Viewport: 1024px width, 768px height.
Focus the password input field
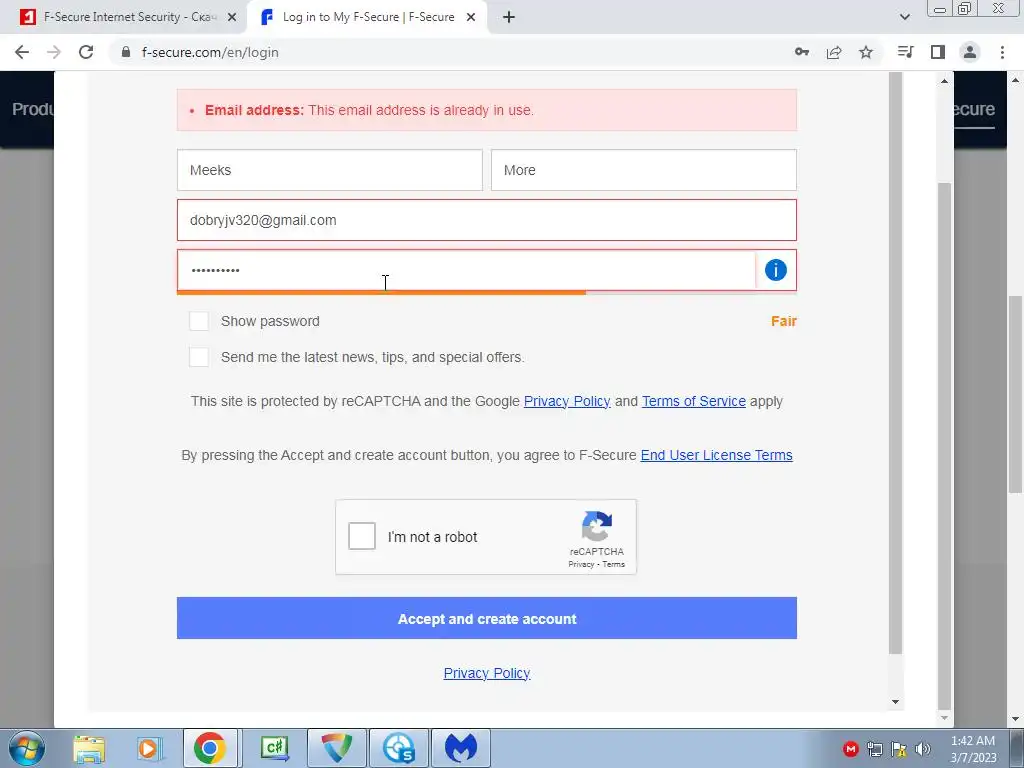tap(466, 270)
